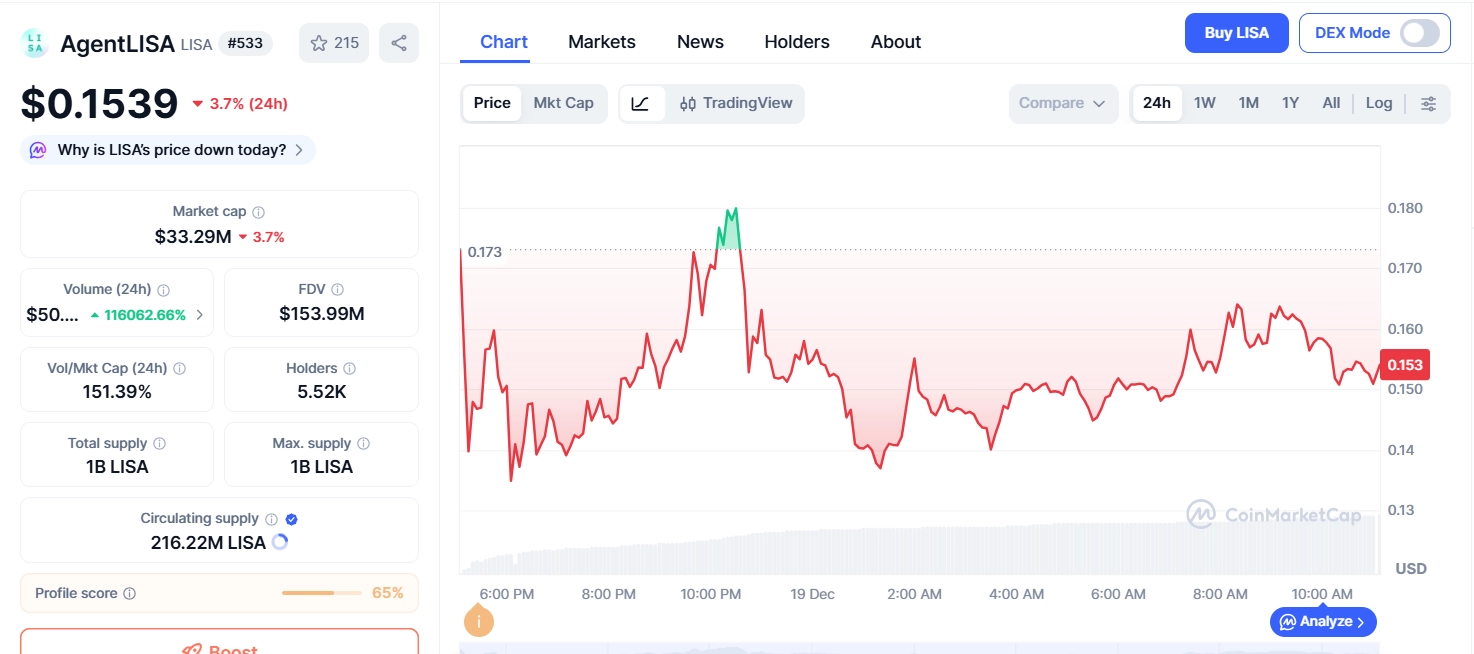Click the Analyze button
Image resolution: width=1474 pixels, height=654 pixels.
tap(1324, 622)
